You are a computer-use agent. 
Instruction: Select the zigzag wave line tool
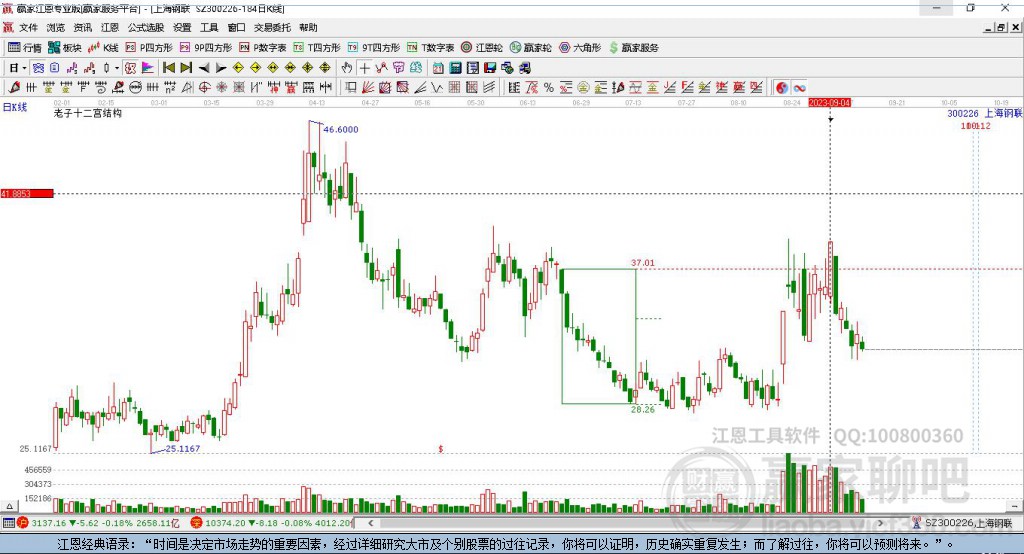tap(437, 88)
